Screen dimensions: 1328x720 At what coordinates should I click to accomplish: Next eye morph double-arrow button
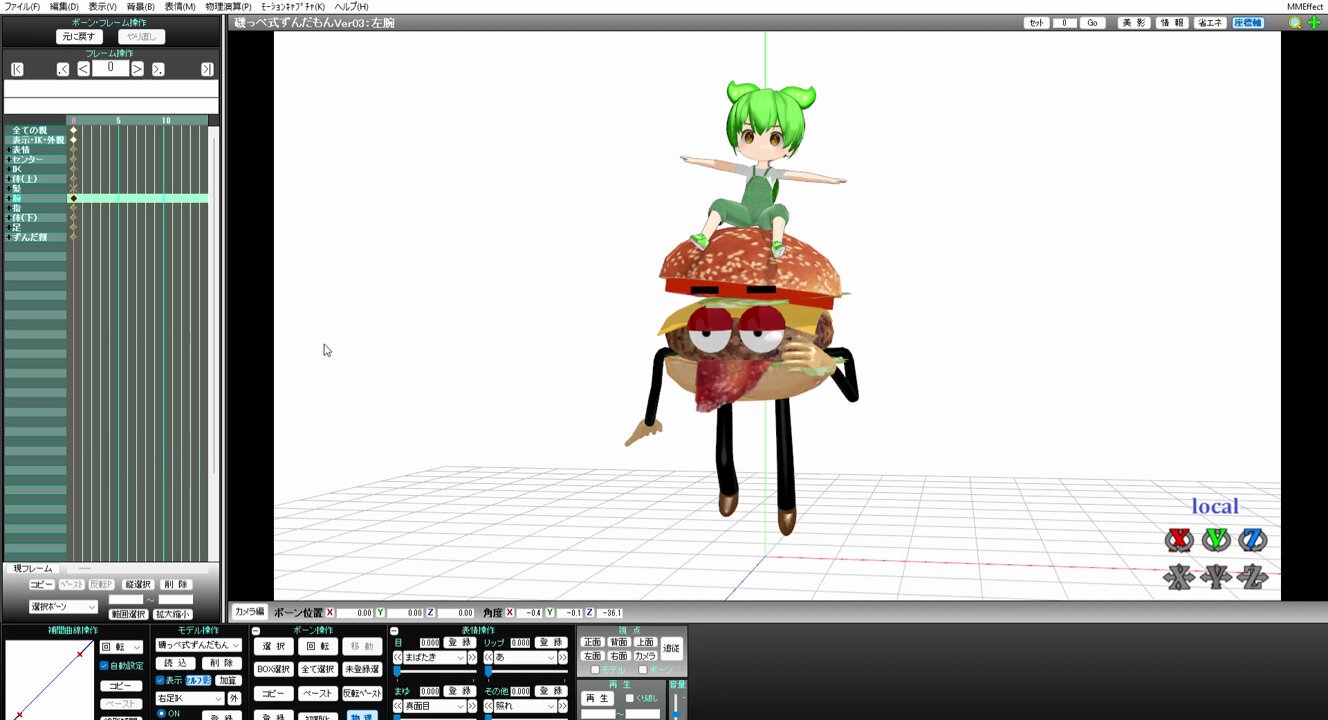(x=473, y=658)
